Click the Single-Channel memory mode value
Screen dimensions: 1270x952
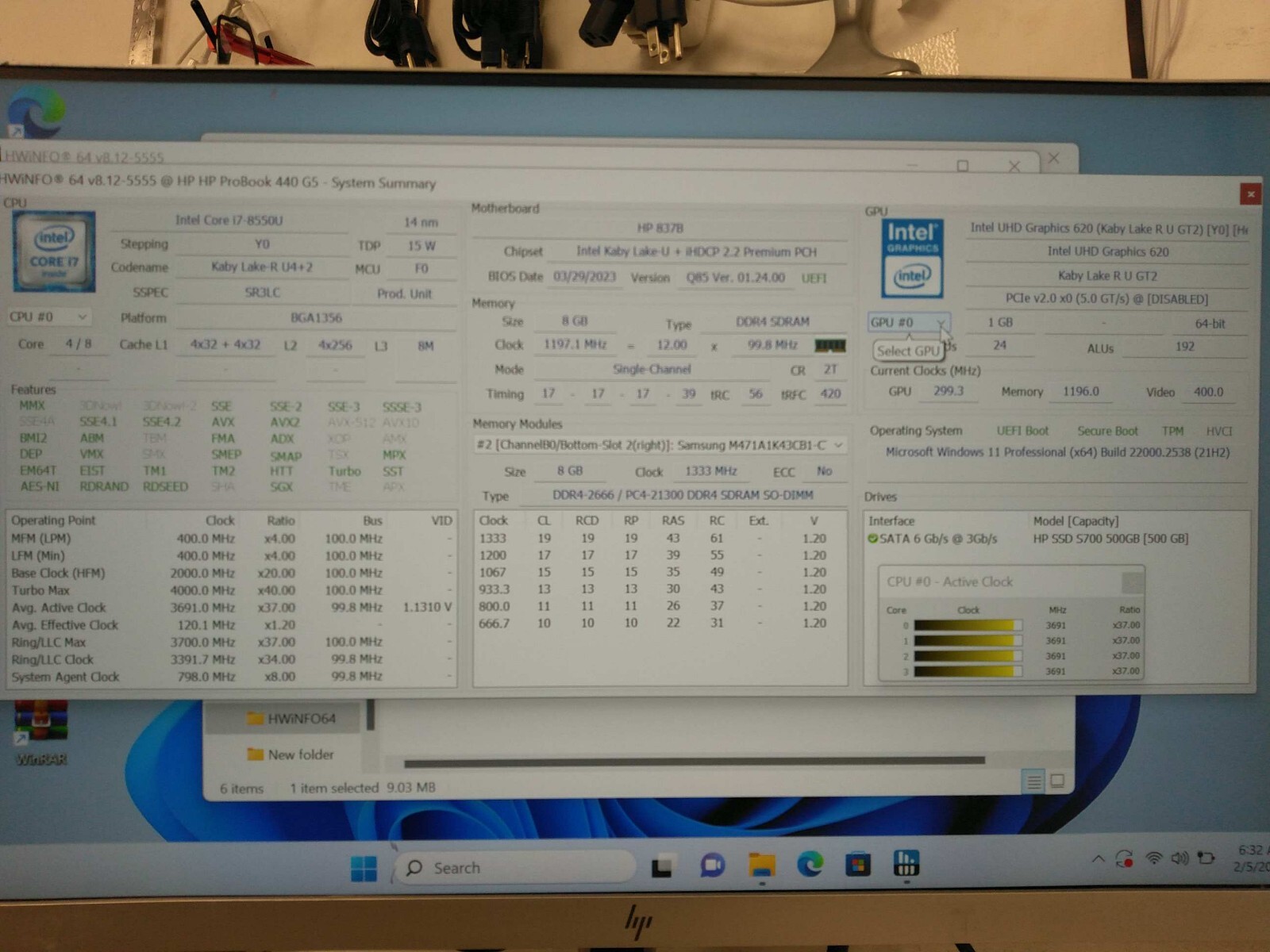[x=652, y=370]
